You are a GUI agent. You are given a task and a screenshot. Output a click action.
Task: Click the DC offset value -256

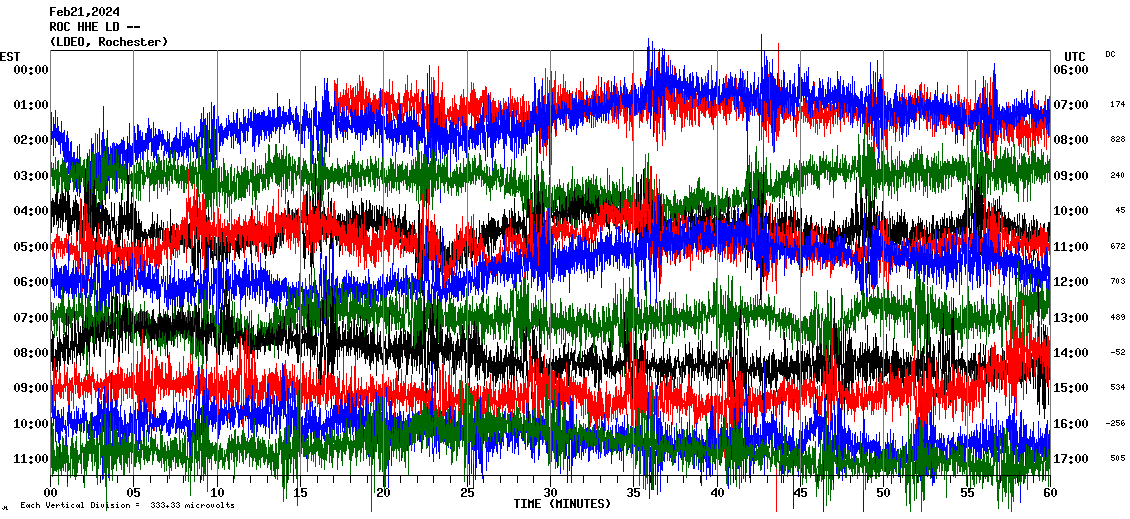pos(1116,423)
